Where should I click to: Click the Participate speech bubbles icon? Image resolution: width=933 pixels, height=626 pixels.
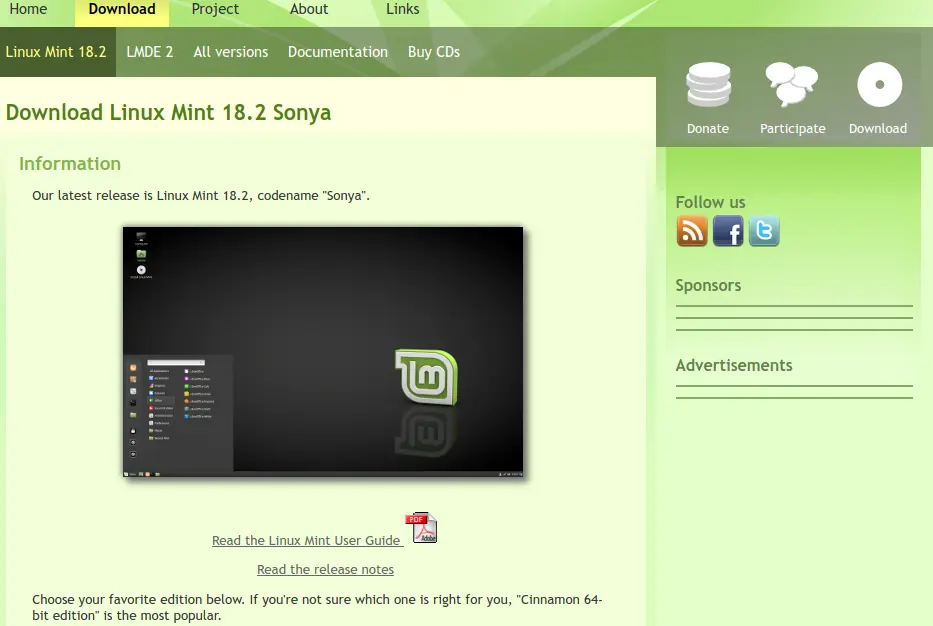coord(792,84)
